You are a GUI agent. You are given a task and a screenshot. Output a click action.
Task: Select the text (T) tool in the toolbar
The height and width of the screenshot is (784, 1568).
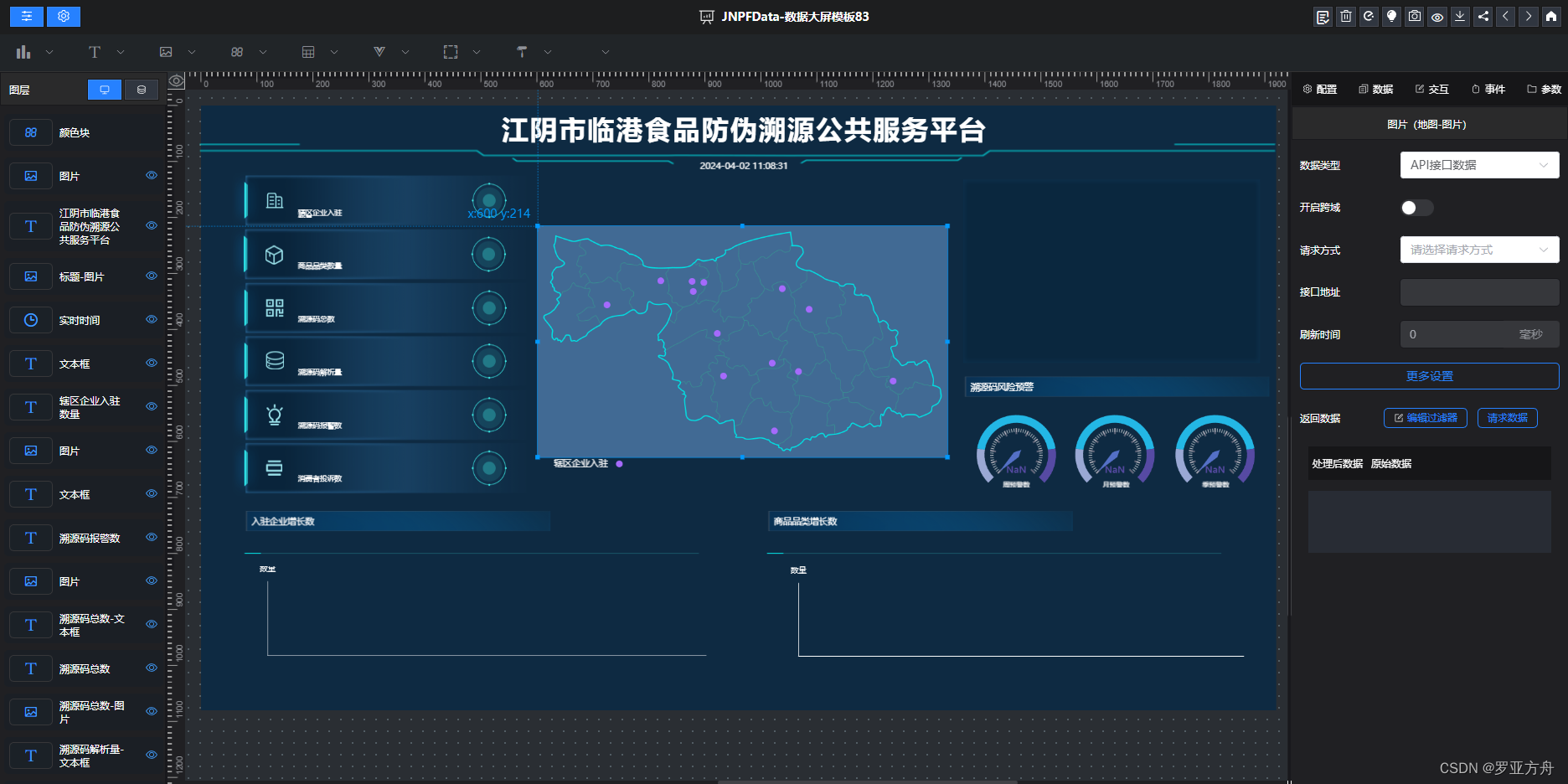pyautogui.click(x=95, y=52)
